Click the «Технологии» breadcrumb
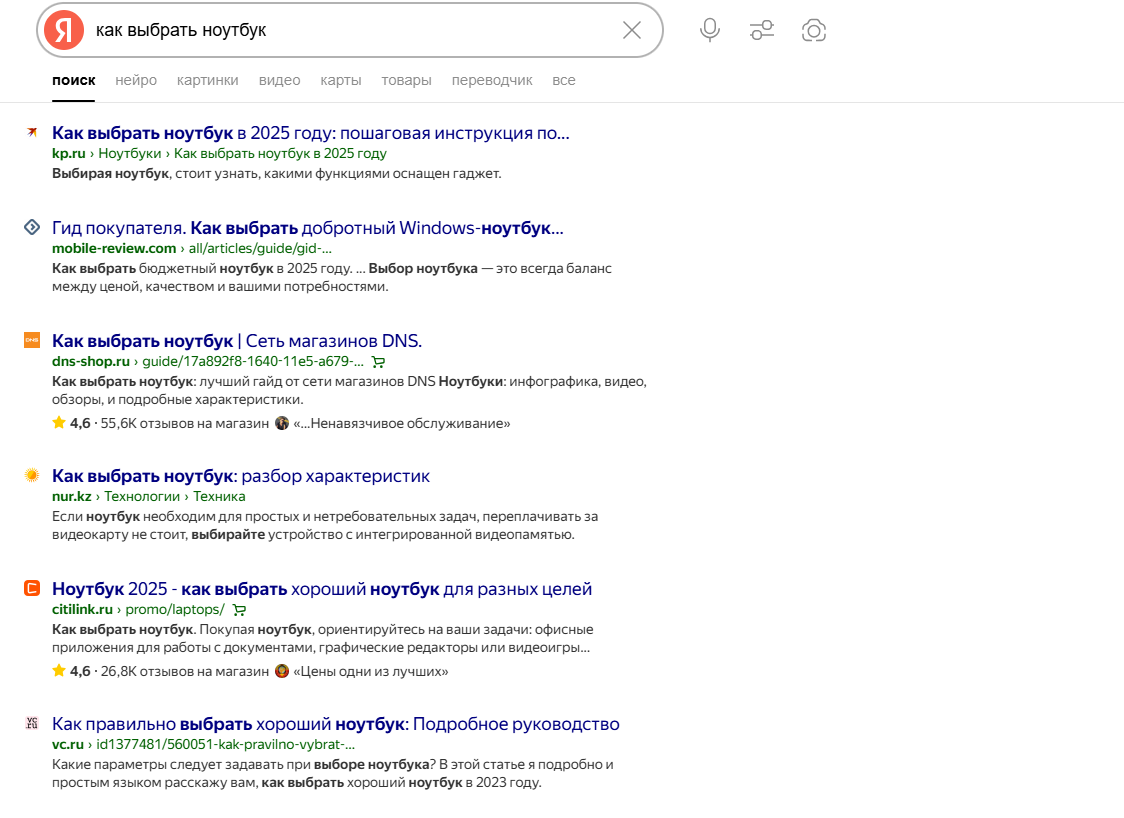The width and height of the screenshot is (1124, 818). point(142,496)
